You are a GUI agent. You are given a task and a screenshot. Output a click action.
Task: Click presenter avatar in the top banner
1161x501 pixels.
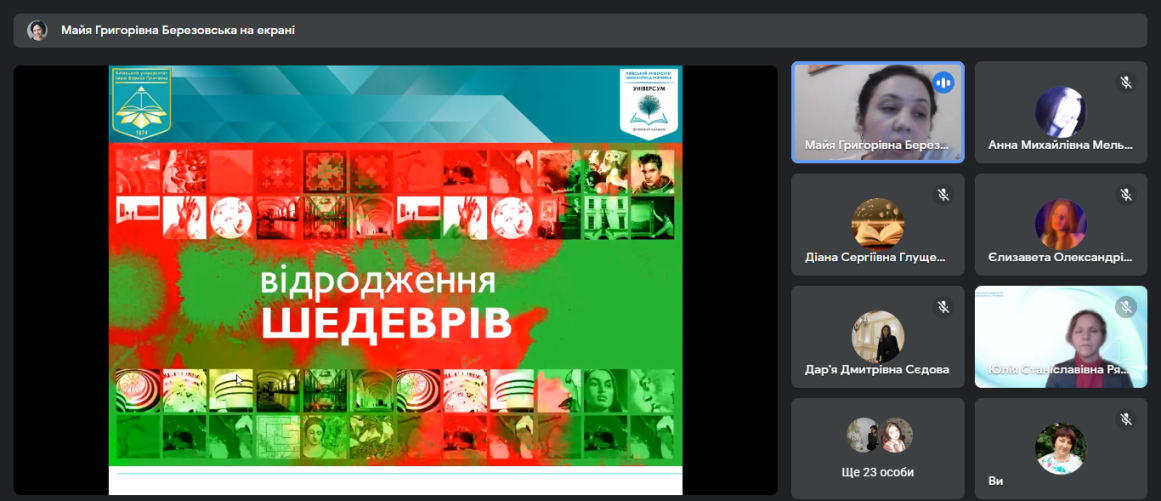[x=37, y=30]
